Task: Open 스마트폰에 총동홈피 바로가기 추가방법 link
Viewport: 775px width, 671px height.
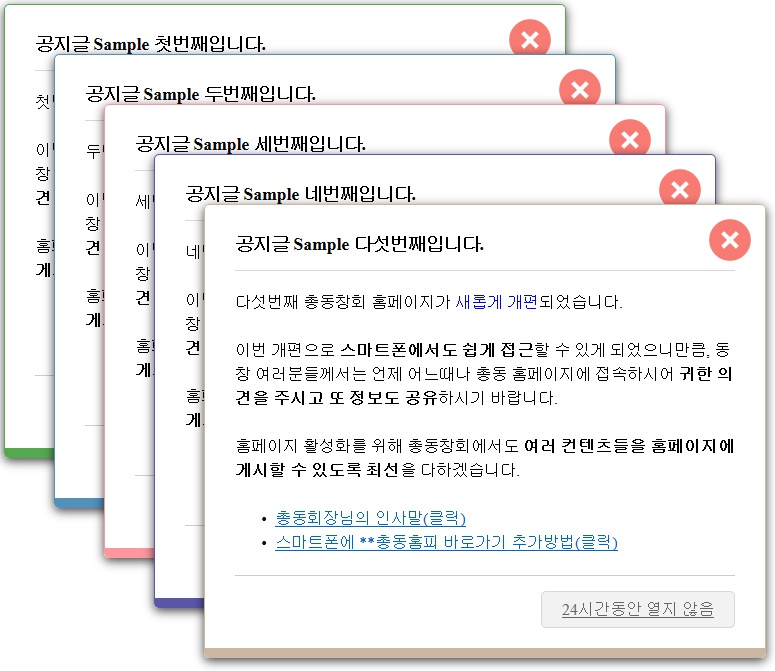Action: click(x=446, y=542)
